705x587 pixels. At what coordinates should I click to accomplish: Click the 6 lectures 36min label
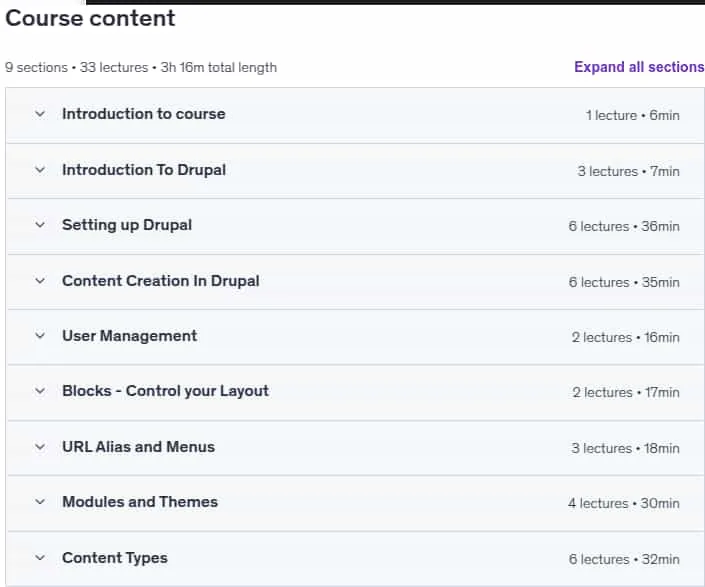pyautogui.click(x=624, y=226)
